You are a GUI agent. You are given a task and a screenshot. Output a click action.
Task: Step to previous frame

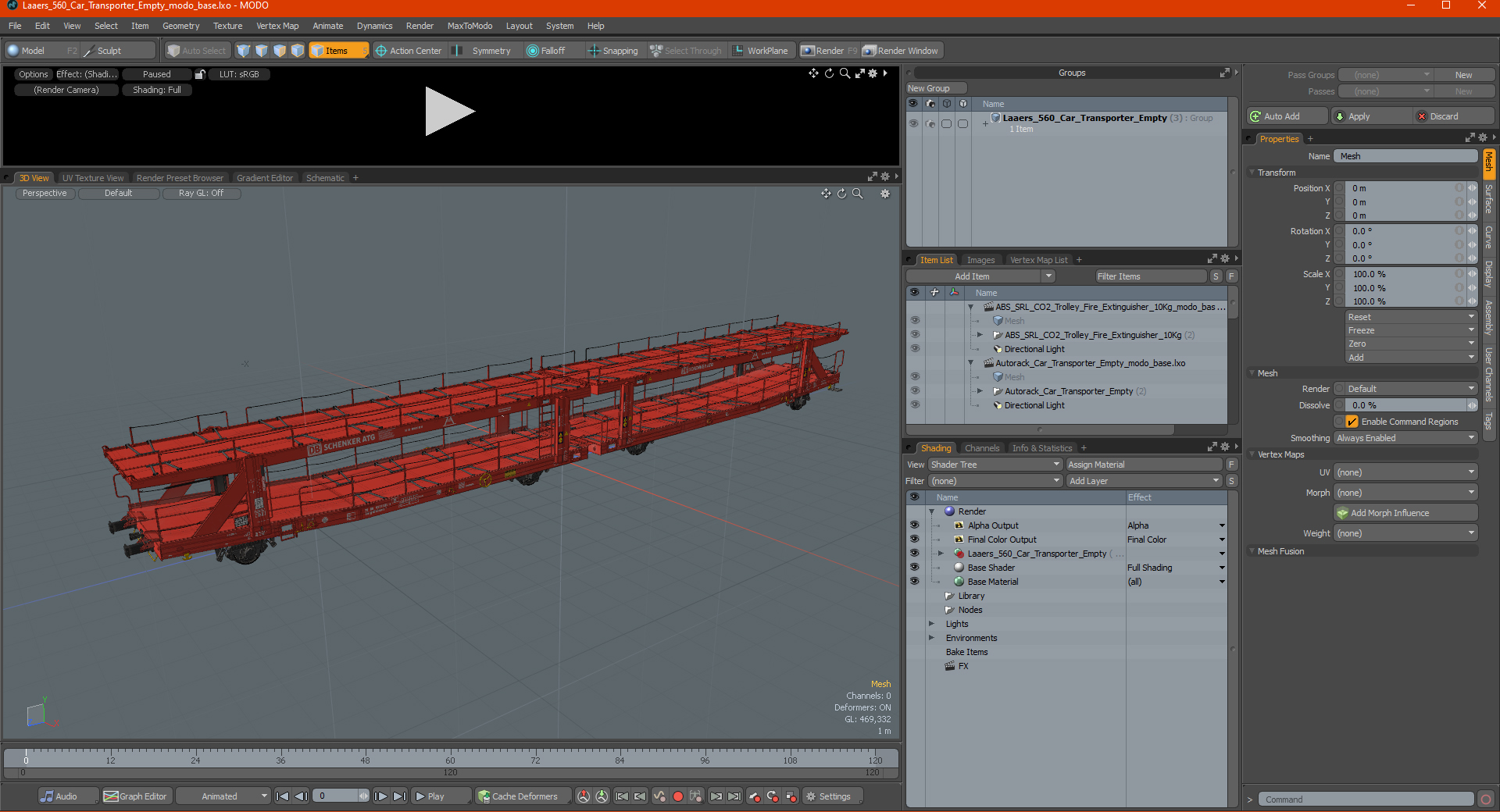pyautogui.click(x=301, y=796)
